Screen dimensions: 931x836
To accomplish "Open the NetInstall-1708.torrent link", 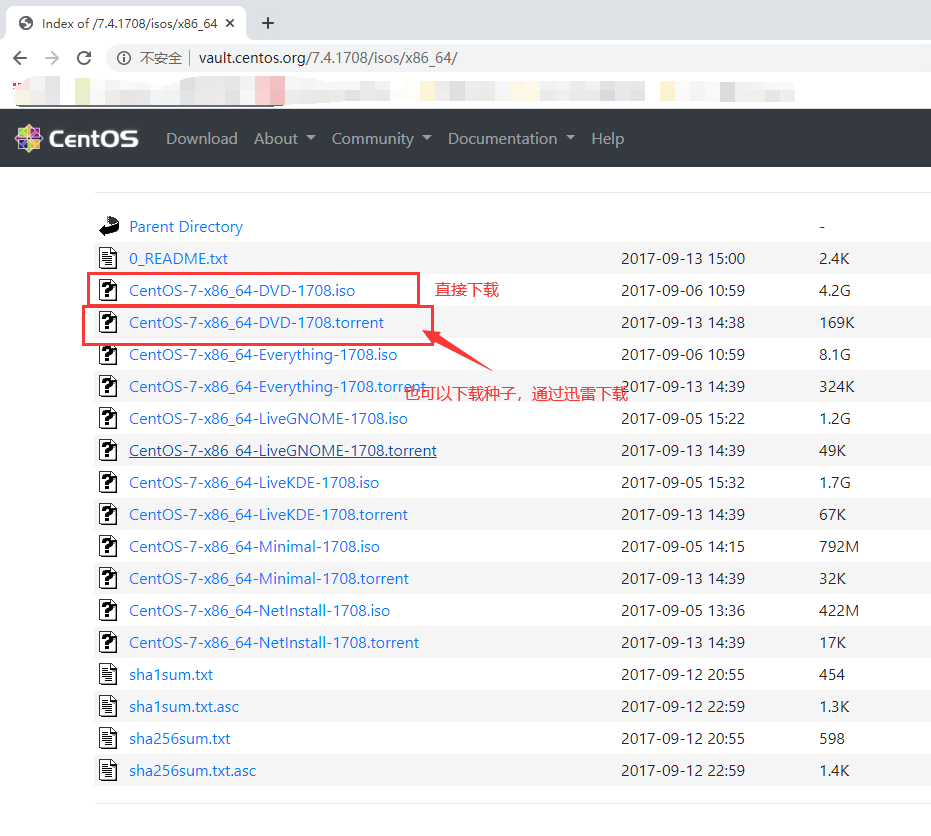I will 274,642.
